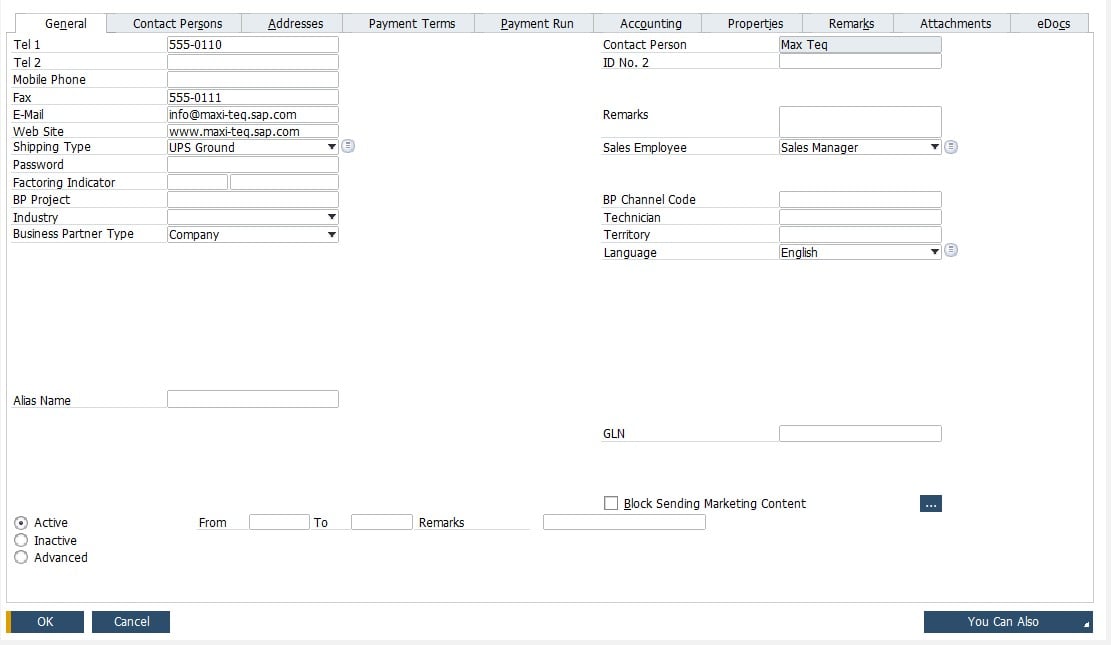1111x645 pixels.
Task: Click the Alias Name input field
Action: click(x=252, y=398)
